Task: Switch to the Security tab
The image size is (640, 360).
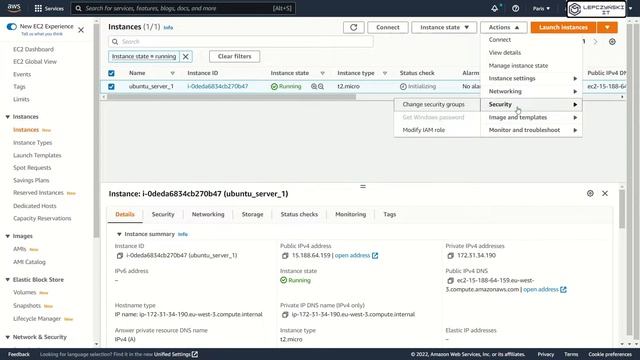Action: pos(163,214)
